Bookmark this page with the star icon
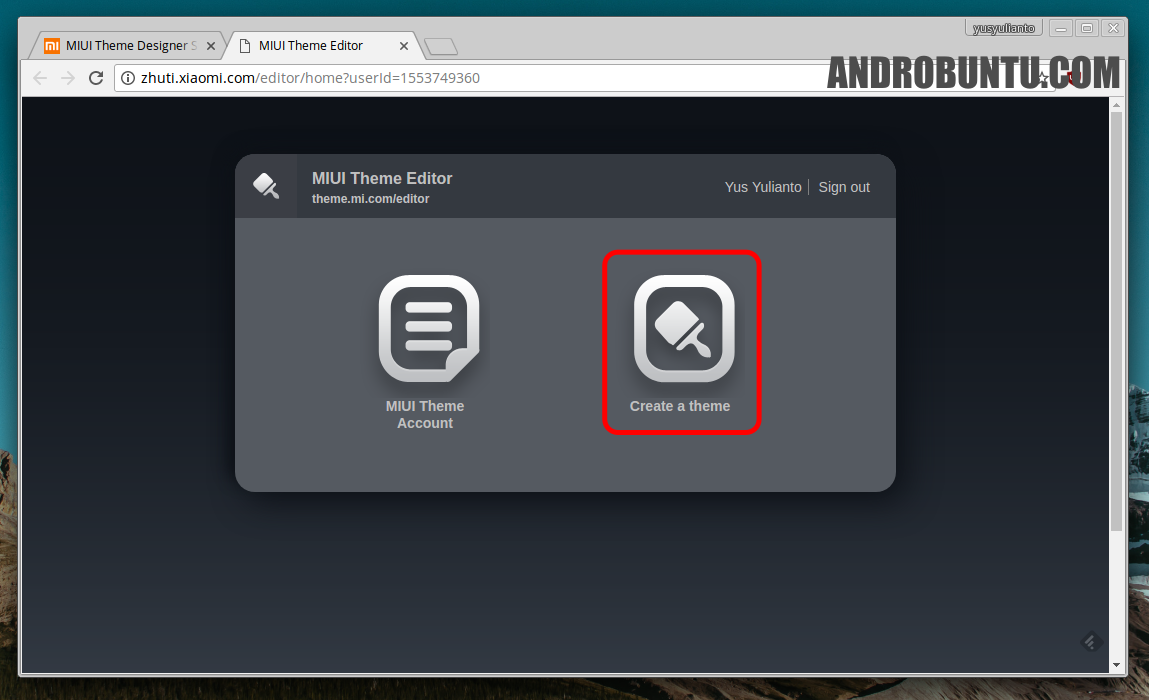1149x700 pixels. [1043, 78]
